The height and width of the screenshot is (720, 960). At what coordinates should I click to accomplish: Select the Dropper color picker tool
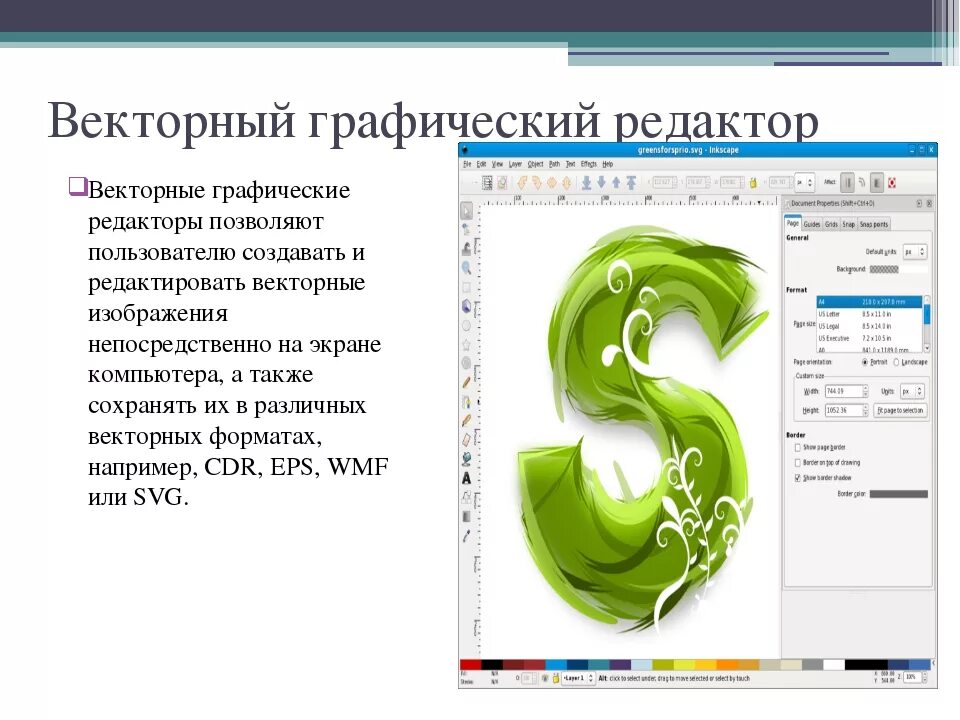coord(467,536)
